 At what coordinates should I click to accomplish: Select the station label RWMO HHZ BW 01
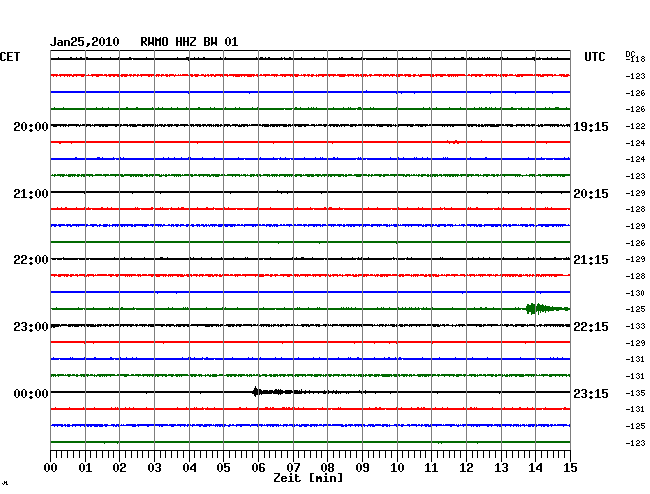coord(189,42)
